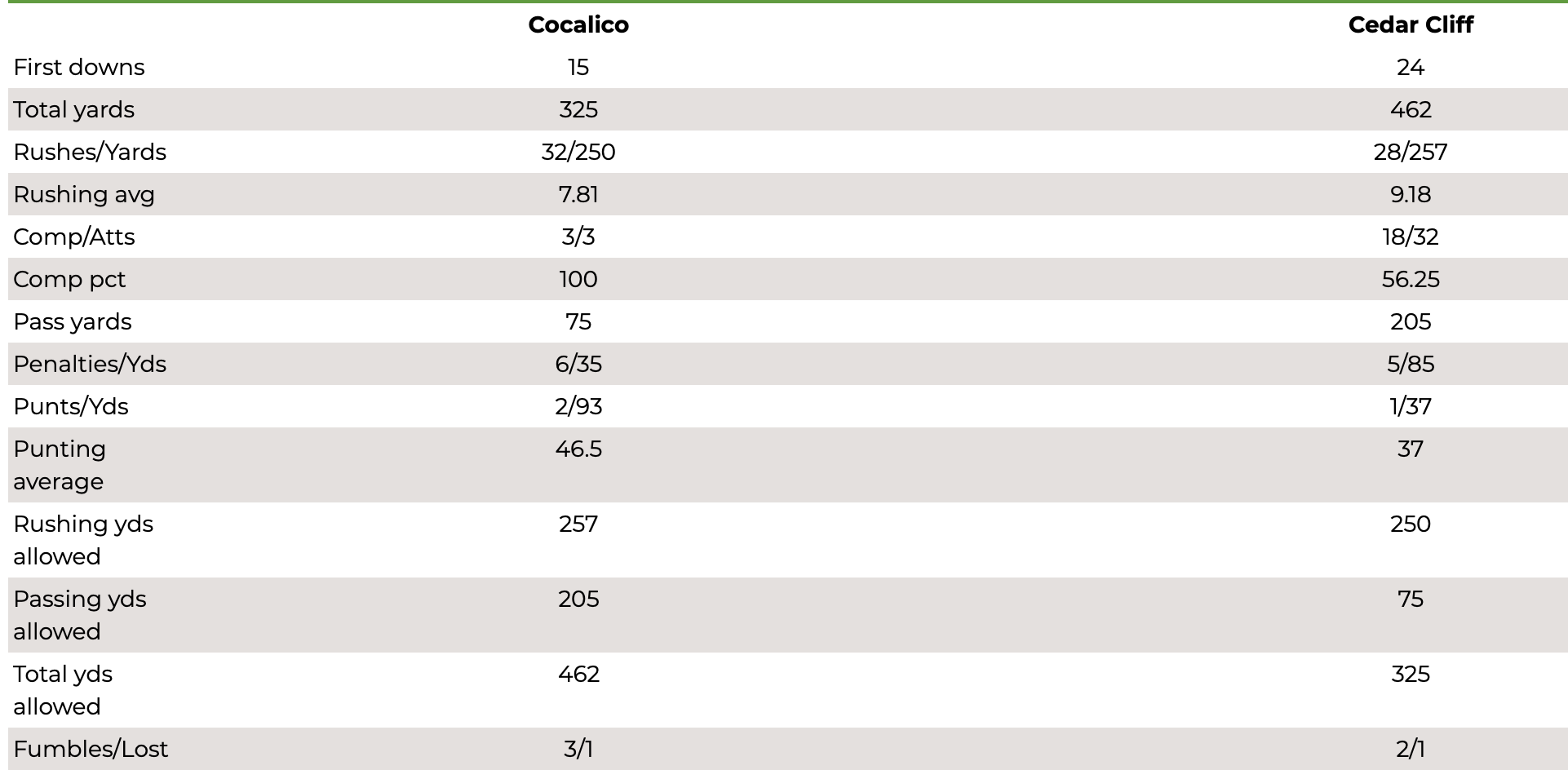Viewport: 1568px width, 770px height.
Task: Click Cocalico's rushing average 7.81
Action: 578,194
